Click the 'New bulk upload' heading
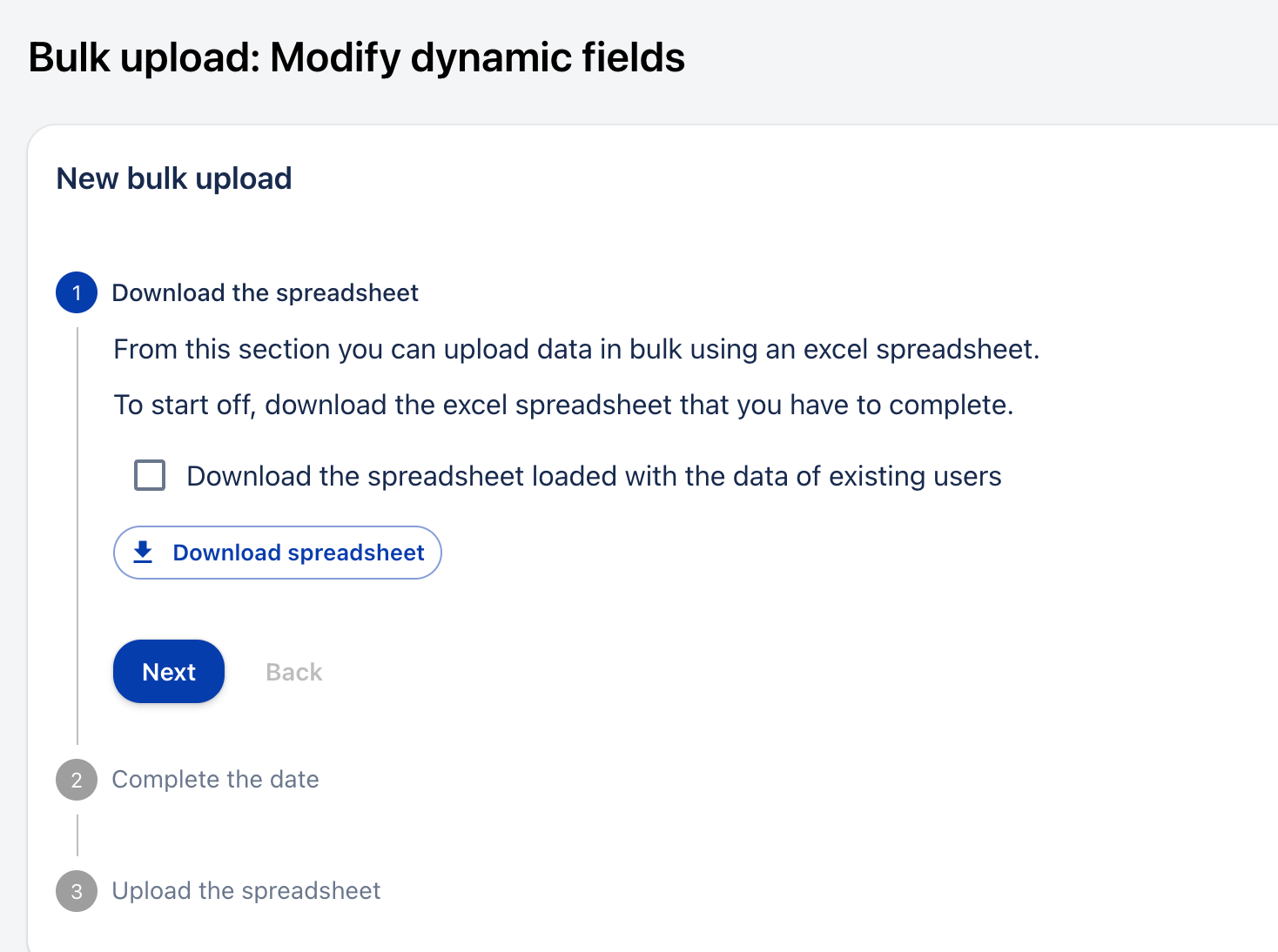The height and width of the screenshot is (952, 1278). tap(174, 178)
